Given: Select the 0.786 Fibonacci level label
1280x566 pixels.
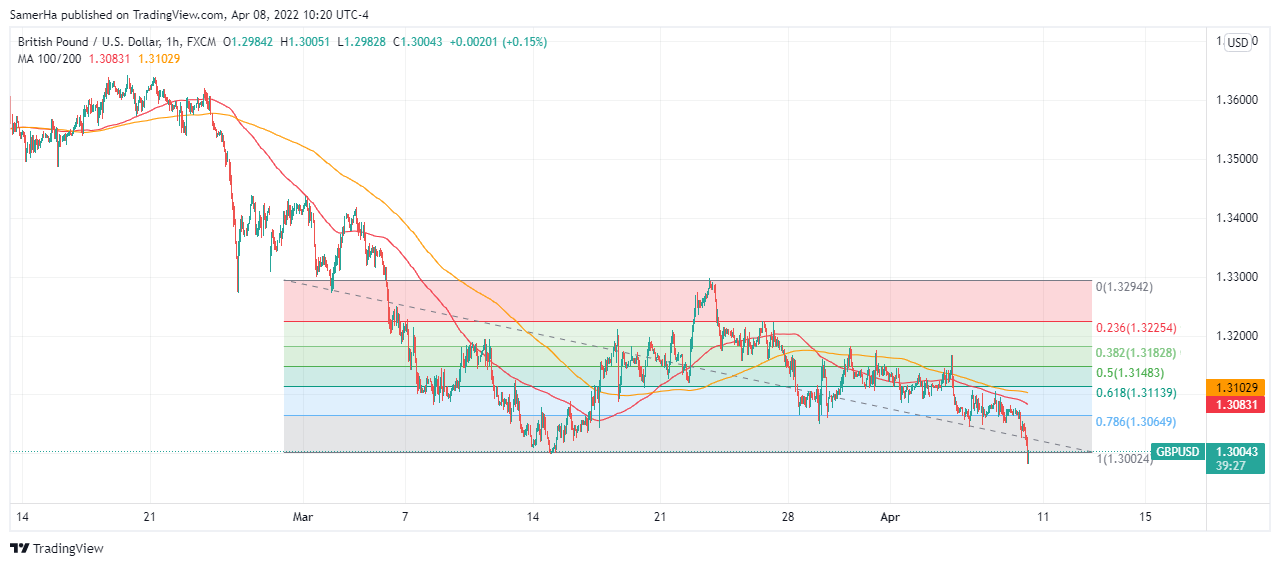Looking at the screenshot, I should pyautogui.click(x=1135, y=422).
